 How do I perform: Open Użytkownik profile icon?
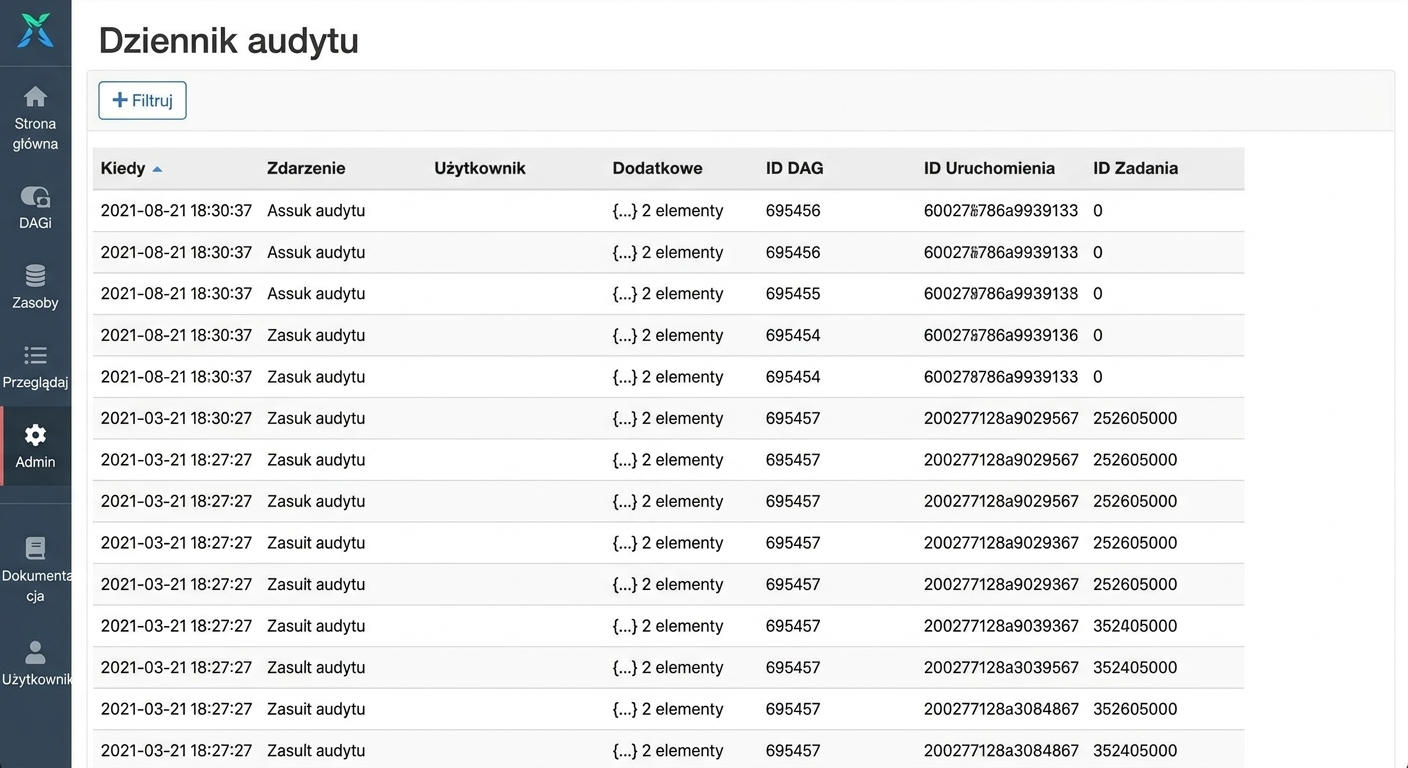[35, 652]
